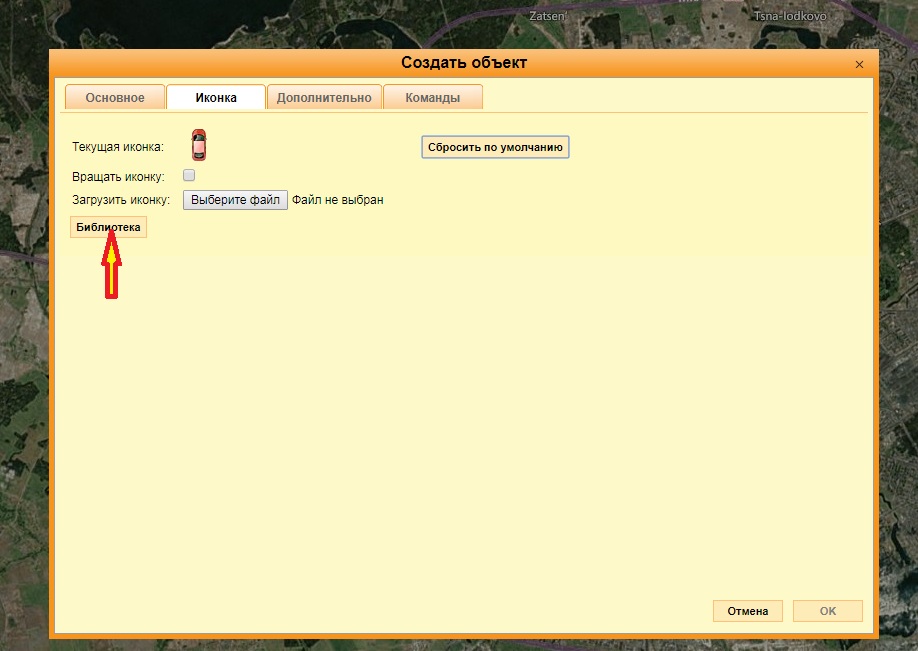Click the Создать объект title bar
The image size is (918, 651).
(x=464, y=63)
